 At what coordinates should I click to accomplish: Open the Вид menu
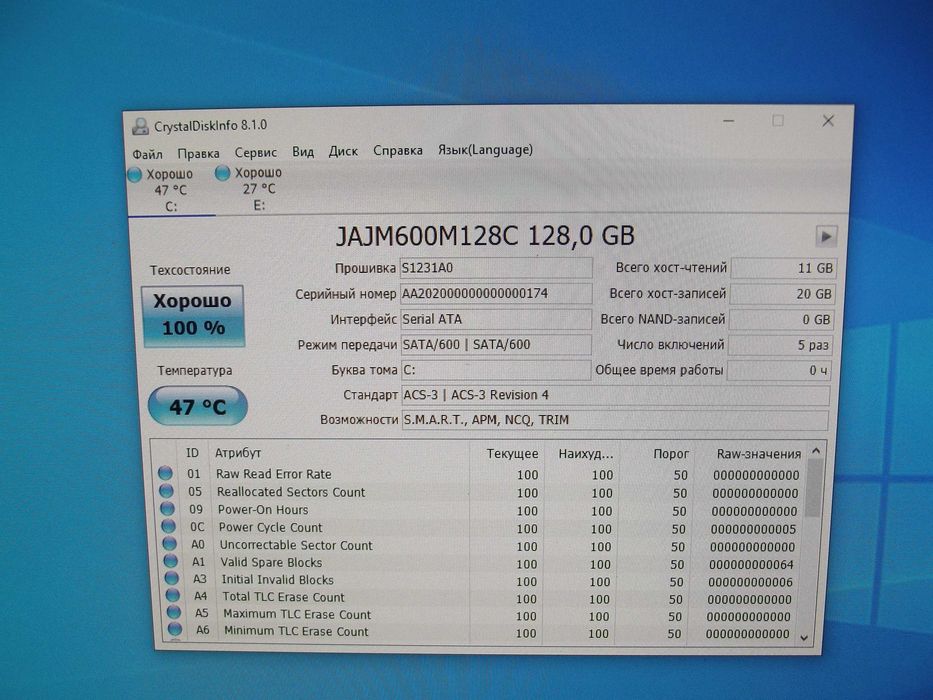pyautogui.click(x=303, y=152)
